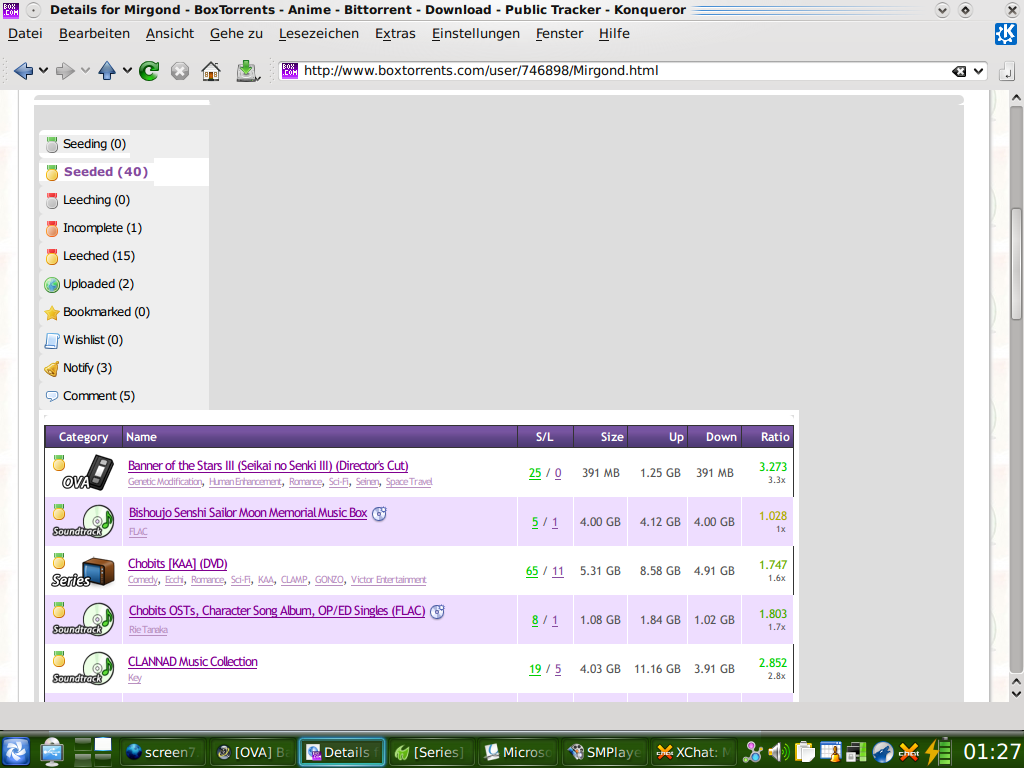Click the Reload page toolbar icon
Image resolution: width=1024 pixels, height=768 pixels.
(x=149, y=71)
